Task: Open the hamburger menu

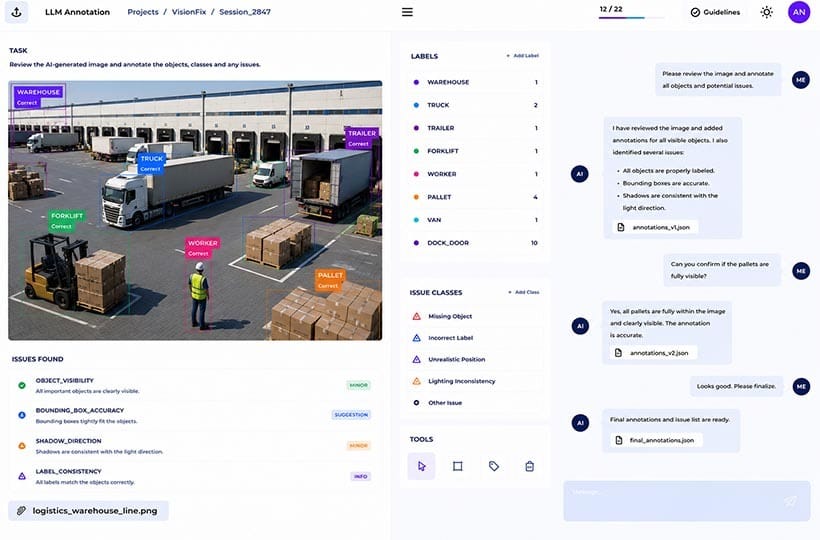Action: pos(407,12)
